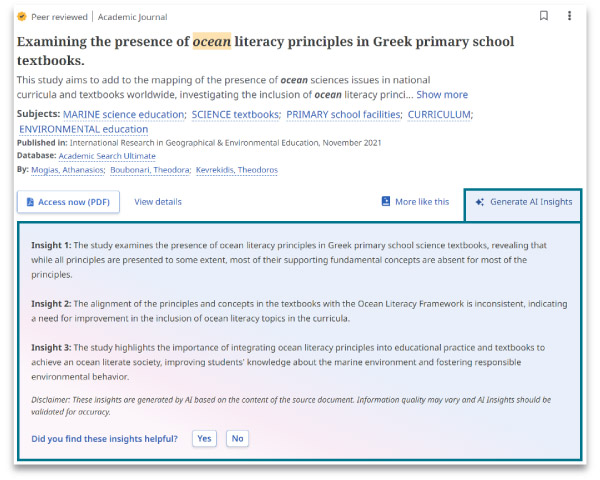The height and width of the screenshot is (480, 600).
Task: Bookmark this article with the bookmark icon
Action: pyautogui.click(x=544, y=16)
